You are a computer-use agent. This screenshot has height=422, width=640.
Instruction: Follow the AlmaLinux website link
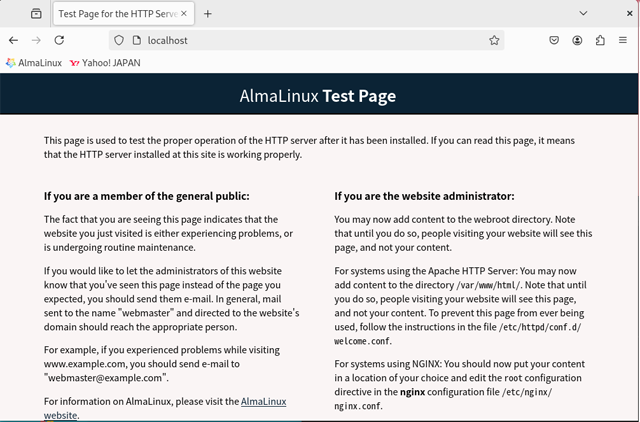(263, 401)
